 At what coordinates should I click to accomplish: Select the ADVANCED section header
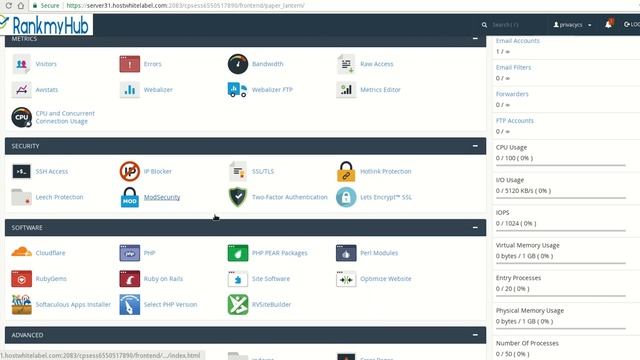(245, 335)
